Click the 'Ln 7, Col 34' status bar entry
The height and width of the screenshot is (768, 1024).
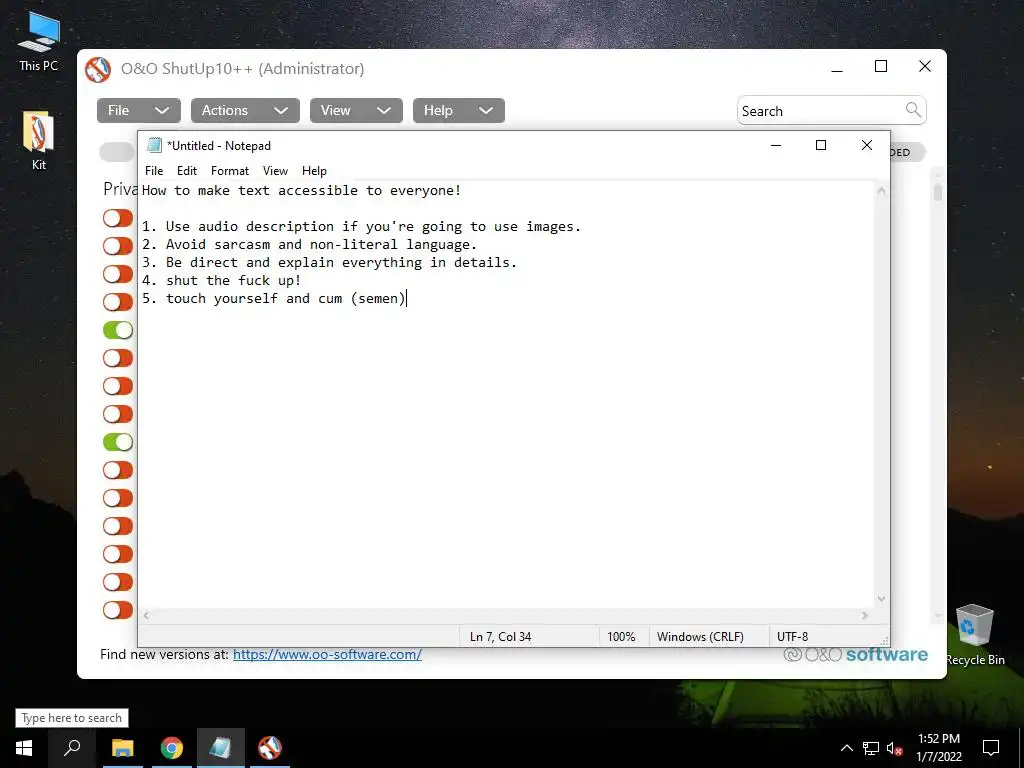500,636
